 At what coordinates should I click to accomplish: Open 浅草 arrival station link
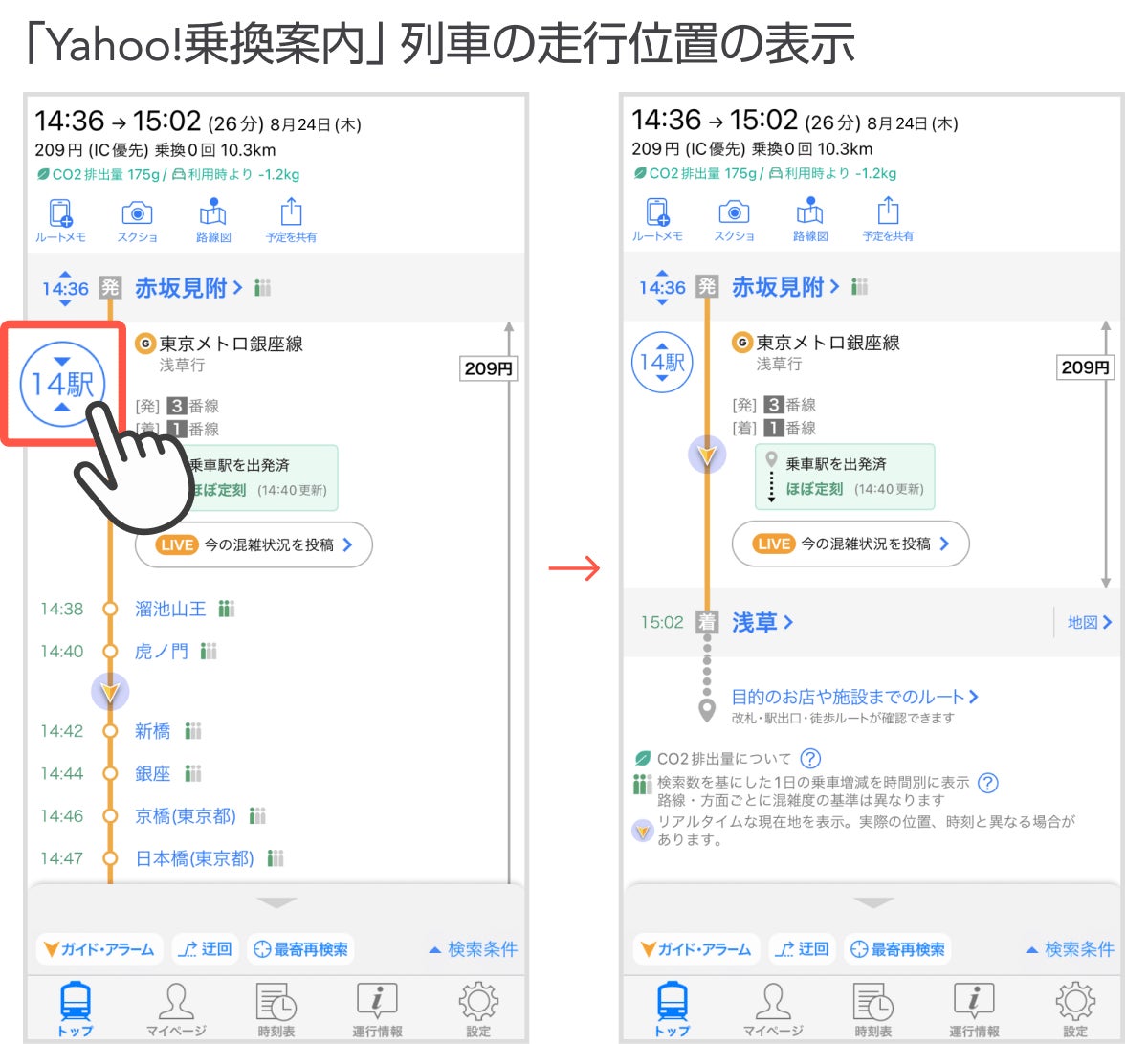(x=762, y=622)
